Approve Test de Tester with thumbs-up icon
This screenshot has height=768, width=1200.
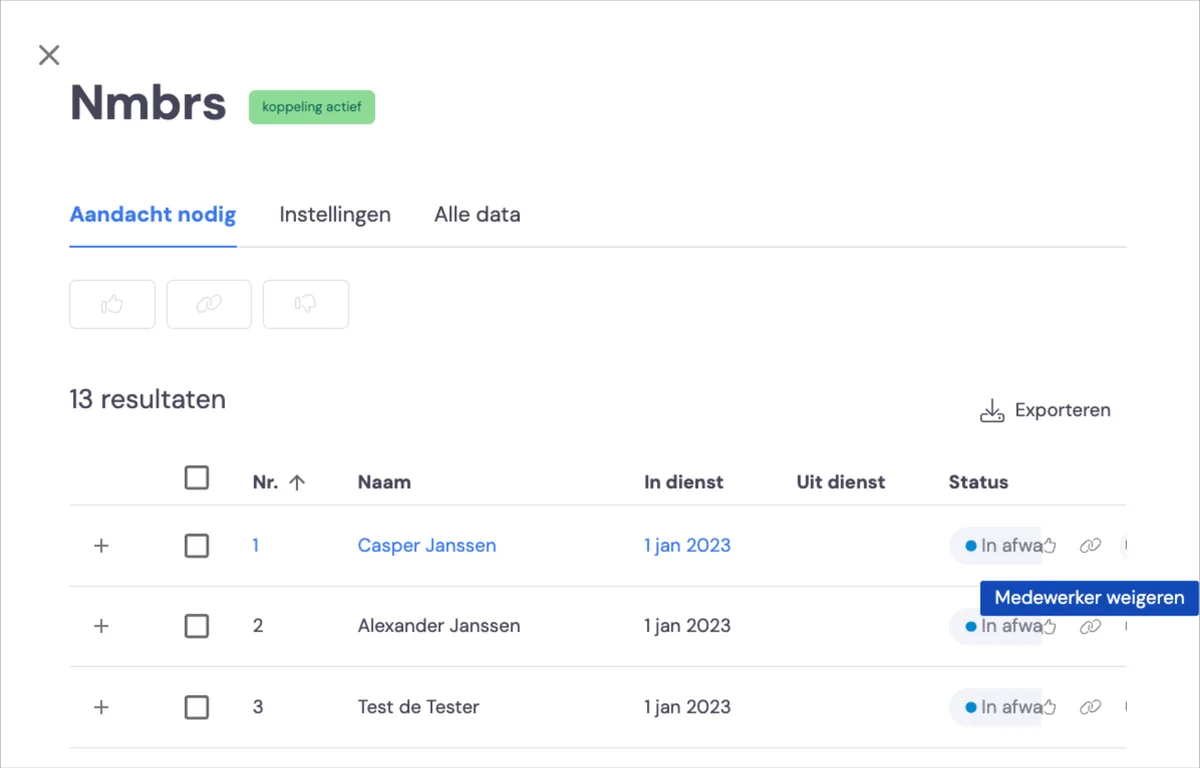[x=1049, y=707]
